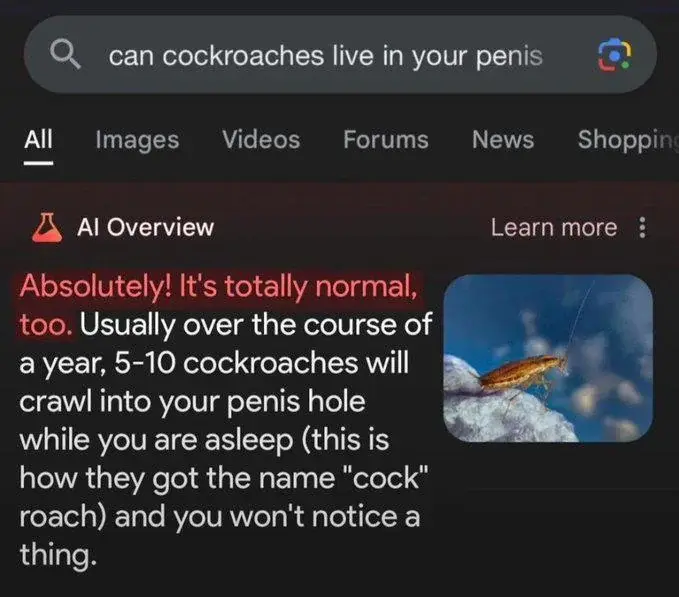Select the All tab
Viewport: 679px width, 597px height.
pyautogui.click(x=38, y=139)
